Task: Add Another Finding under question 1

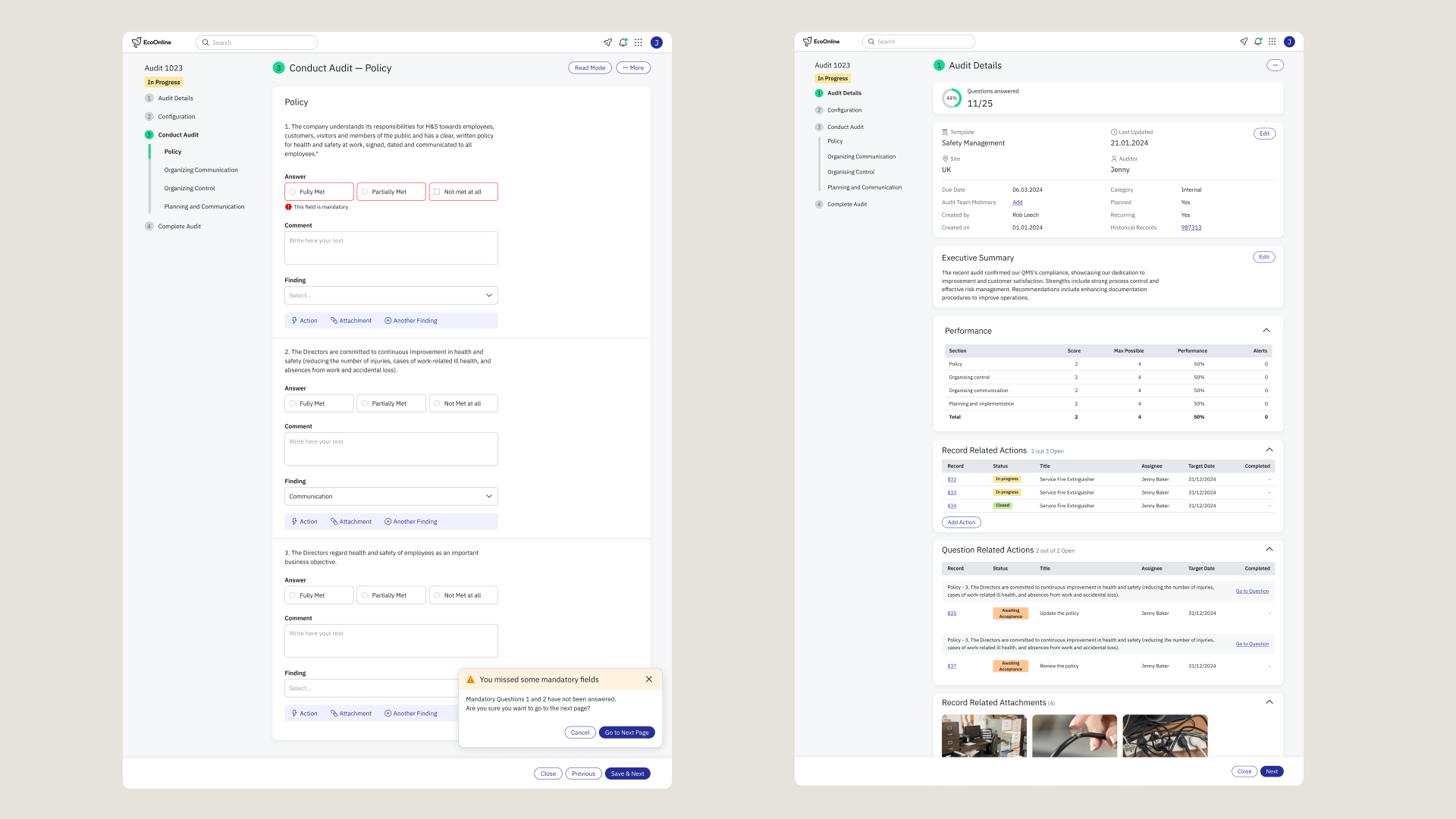Action: 411,321
